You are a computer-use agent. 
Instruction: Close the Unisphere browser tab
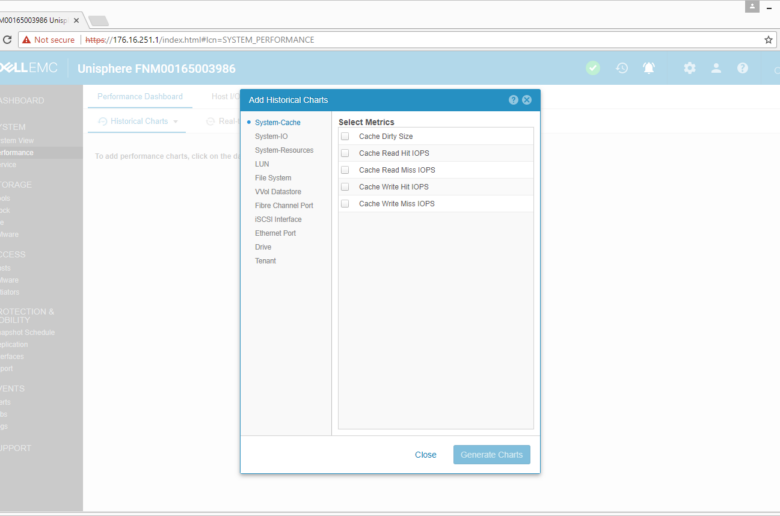(76, 20)
